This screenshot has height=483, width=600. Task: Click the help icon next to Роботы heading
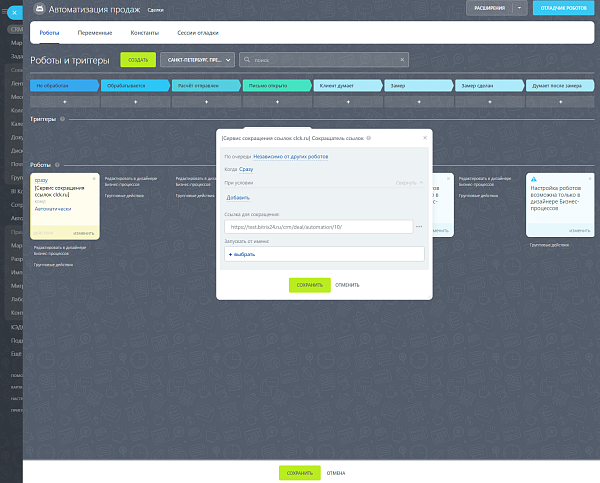pyautogui.click(x=57, y=165)
